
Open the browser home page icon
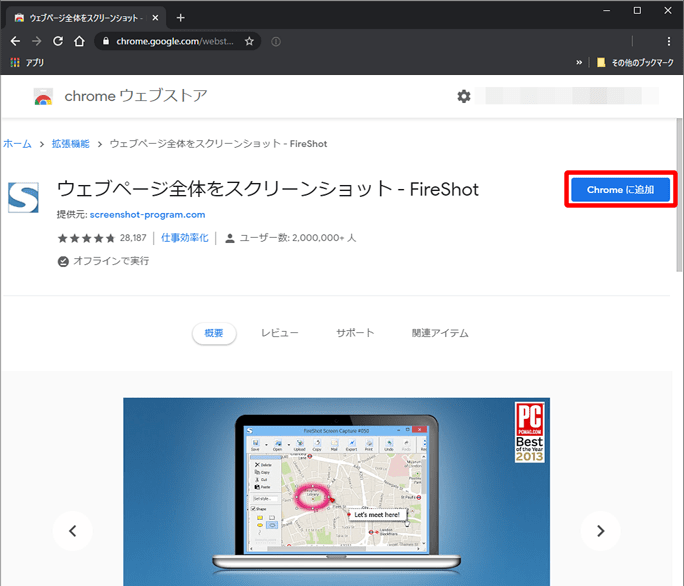click(79, 41)
